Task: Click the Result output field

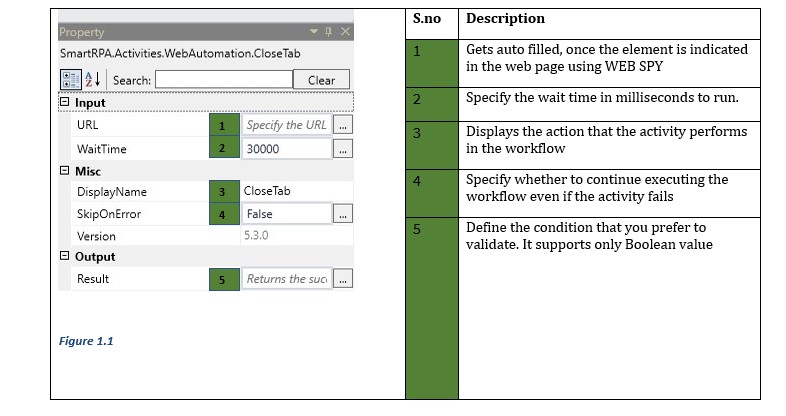Action: click(287, 279)
